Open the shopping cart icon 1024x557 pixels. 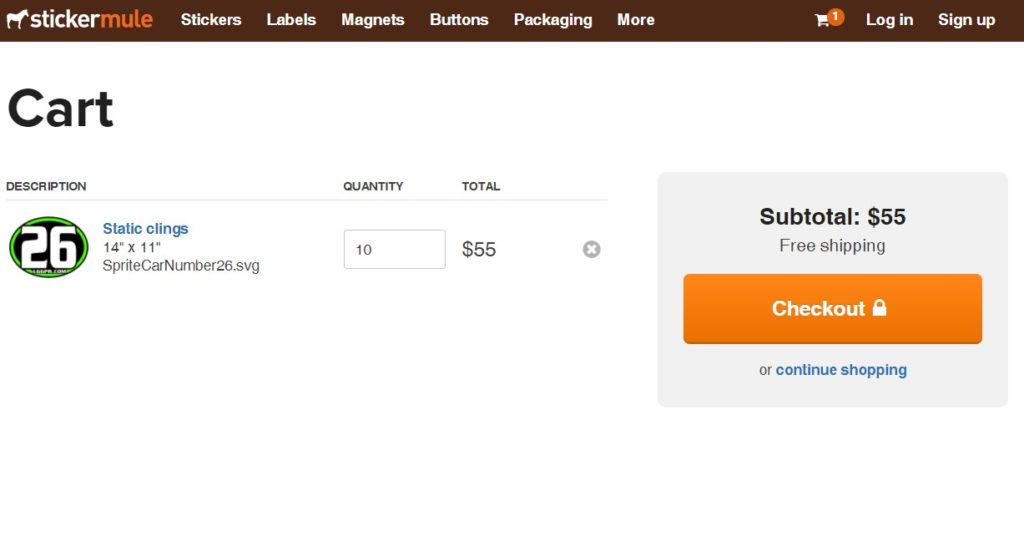(829, 18)
